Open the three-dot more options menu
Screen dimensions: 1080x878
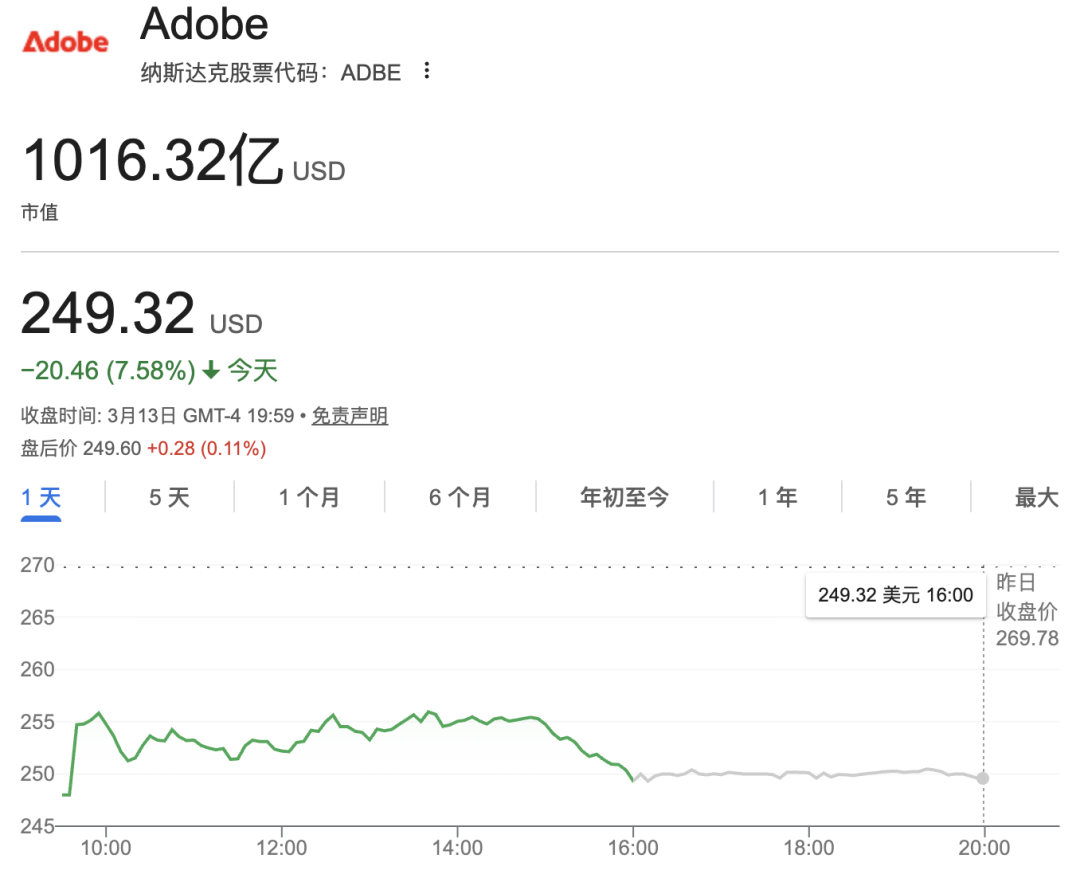(x=427, y=71)
